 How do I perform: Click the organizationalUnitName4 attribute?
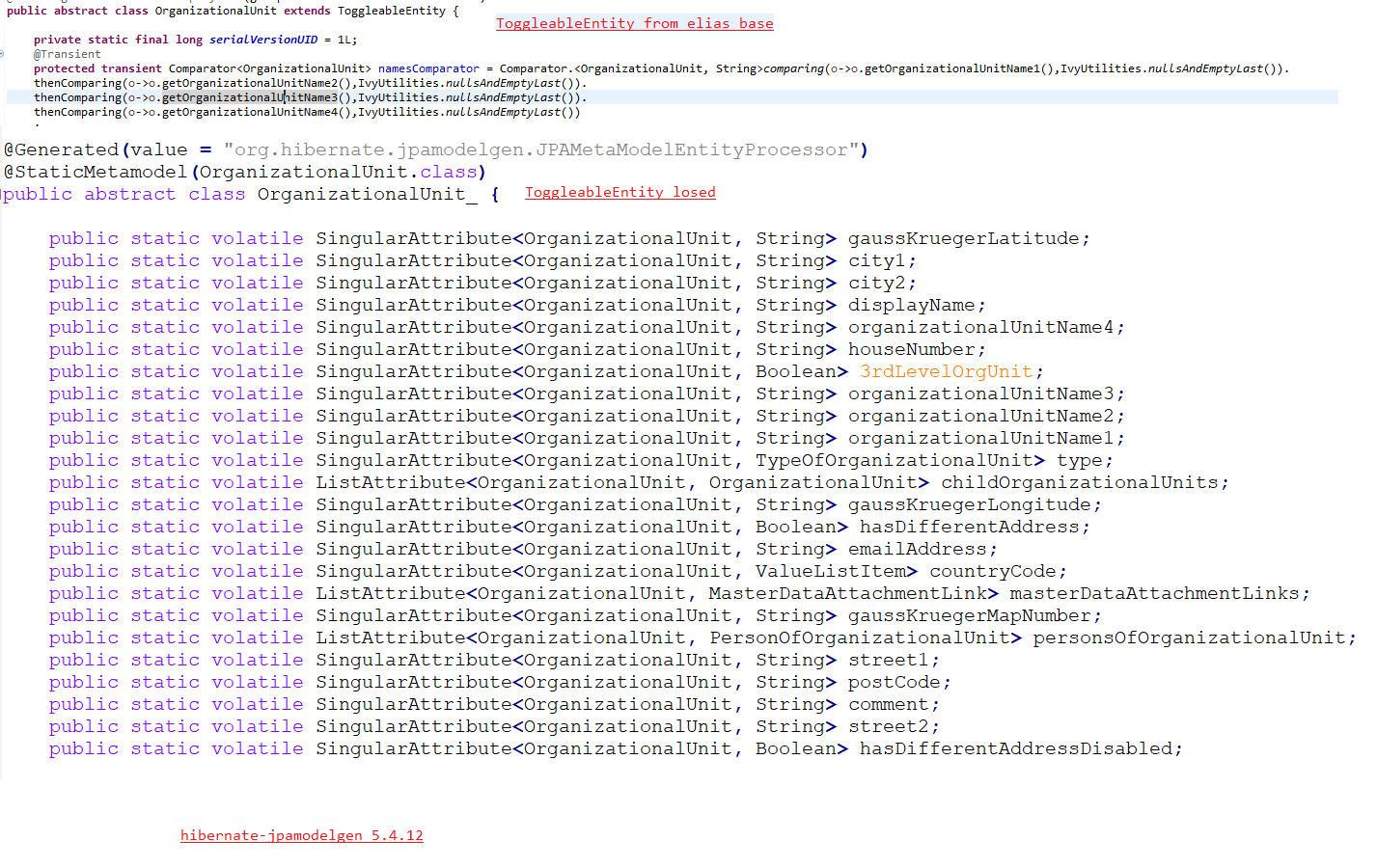(980, 327)
